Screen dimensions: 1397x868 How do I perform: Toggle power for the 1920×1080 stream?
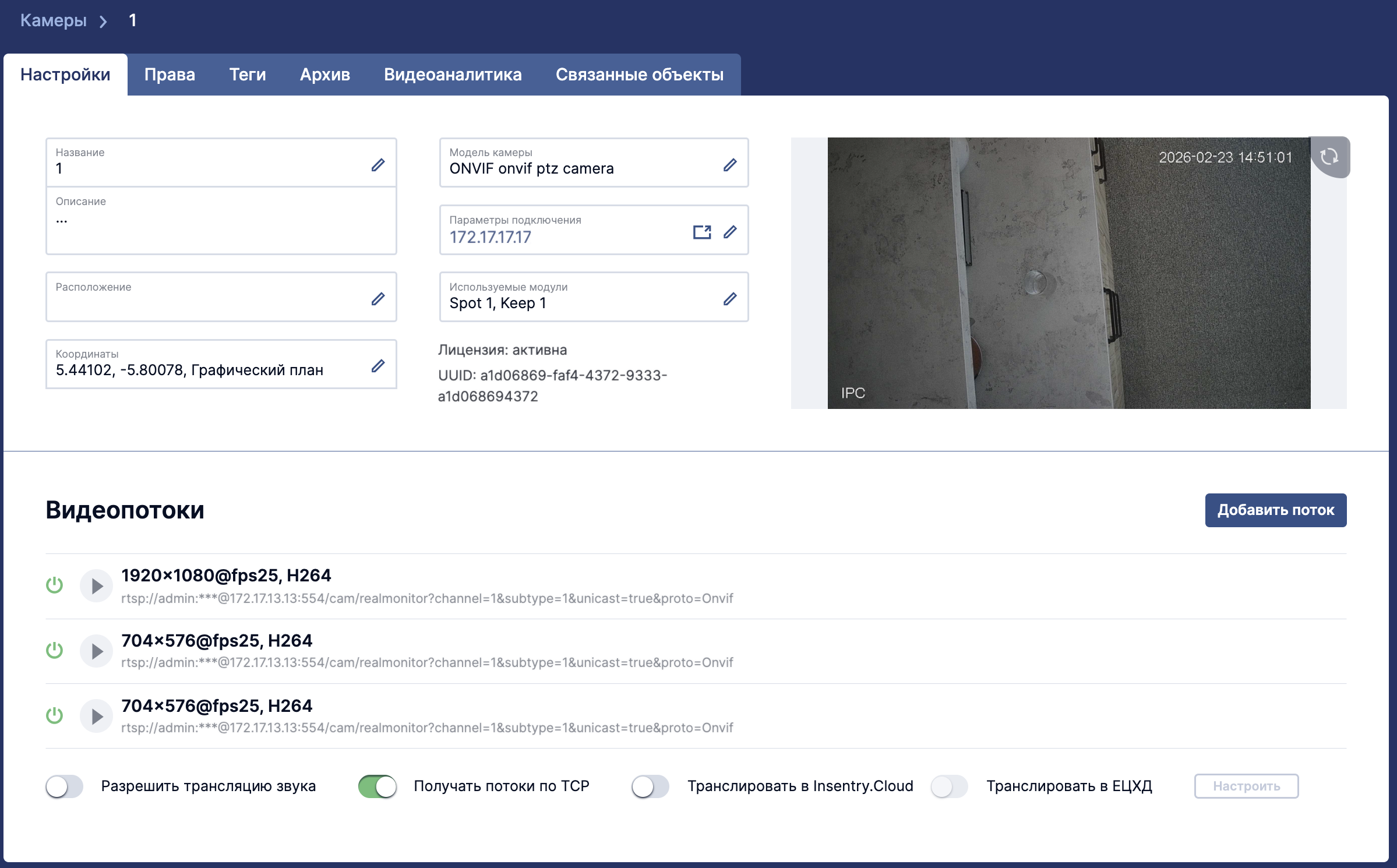tap(55, 585)
